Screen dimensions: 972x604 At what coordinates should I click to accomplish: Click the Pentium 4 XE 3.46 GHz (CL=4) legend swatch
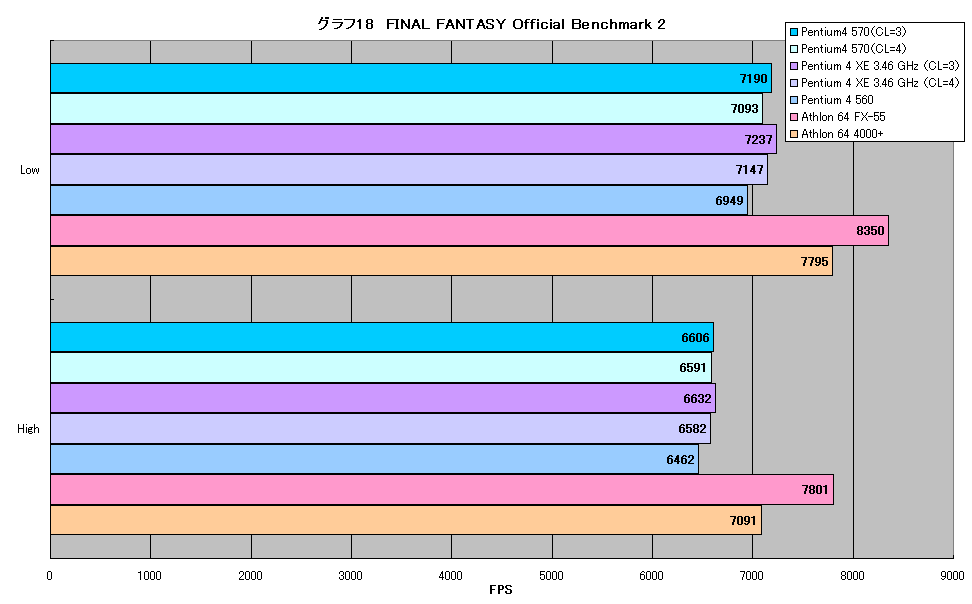coord(793,83)
